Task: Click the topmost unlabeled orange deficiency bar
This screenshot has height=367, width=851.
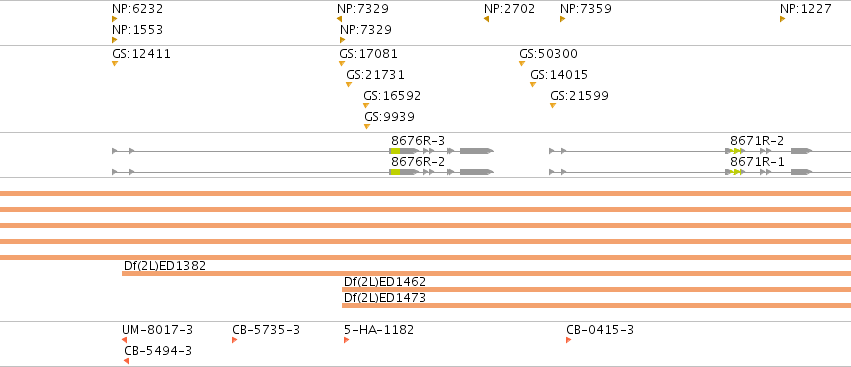Action: tap(426, 193)
